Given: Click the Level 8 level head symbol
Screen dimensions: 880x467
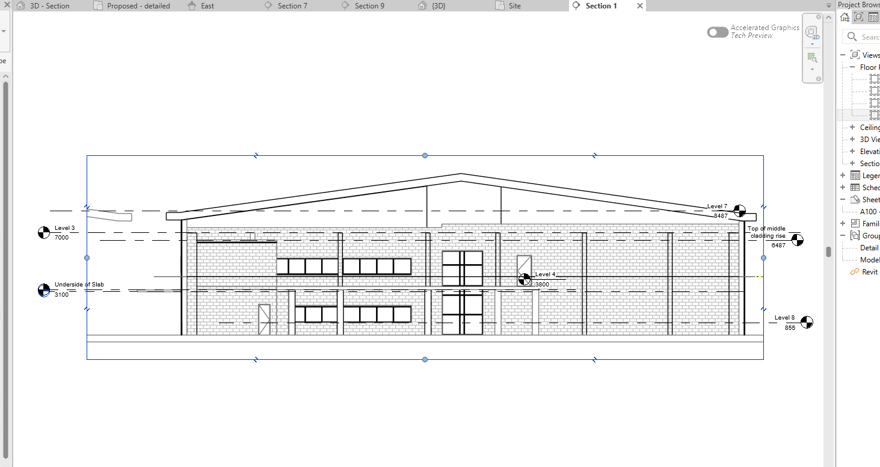Looking at the screenshot, I should click(806, 322).
